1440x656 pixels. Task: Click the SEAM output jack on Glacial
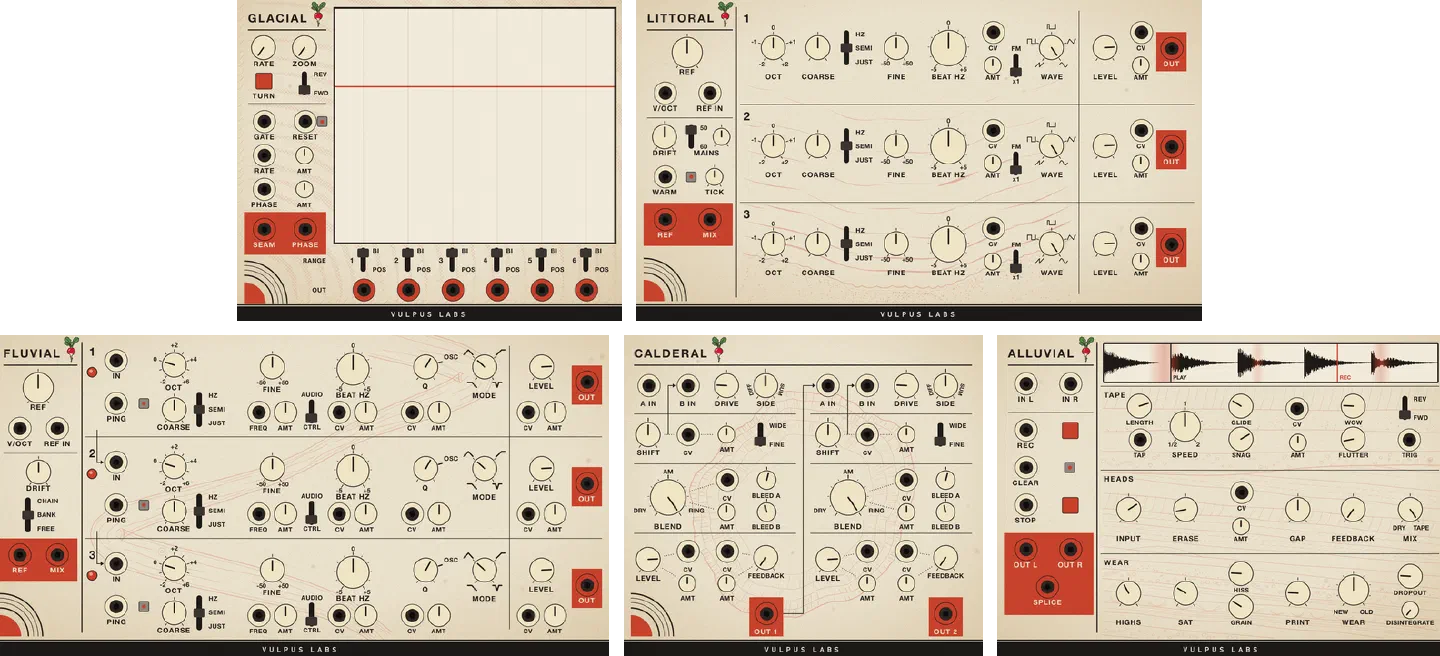(264, 229)
